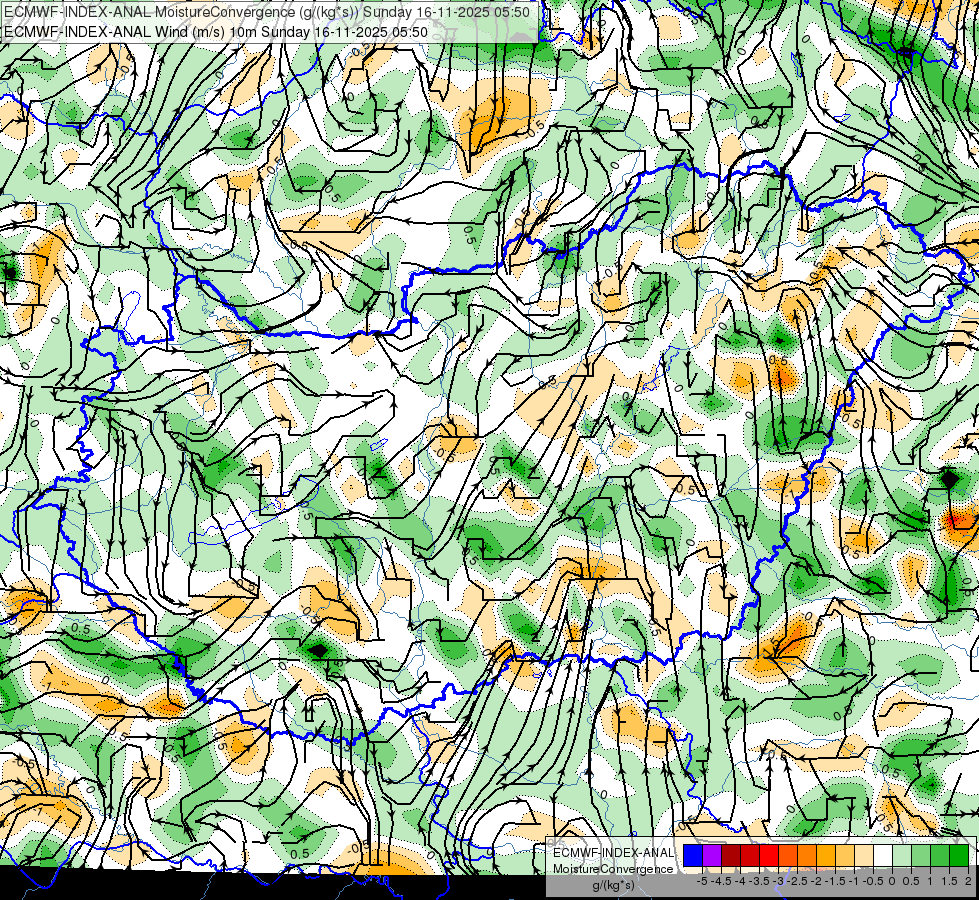This screenshot has height=900, width=979.
Task: Click the legend tick label -1.5
Action: point(835,881)
